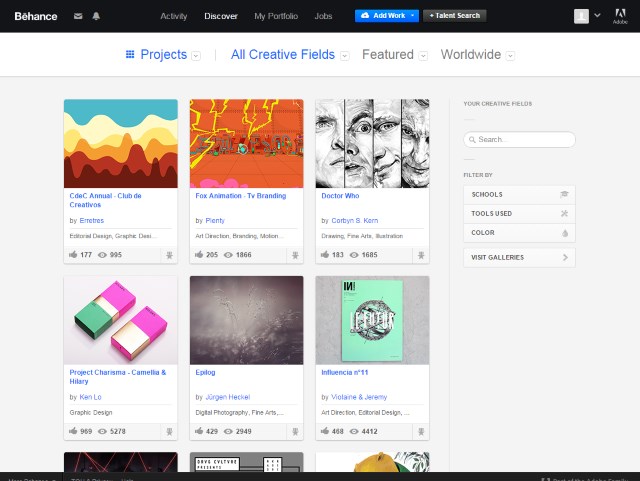640x481 pixels.
Task: Open the Doctor Who portrait thumbnail
Action: point(372,143)
